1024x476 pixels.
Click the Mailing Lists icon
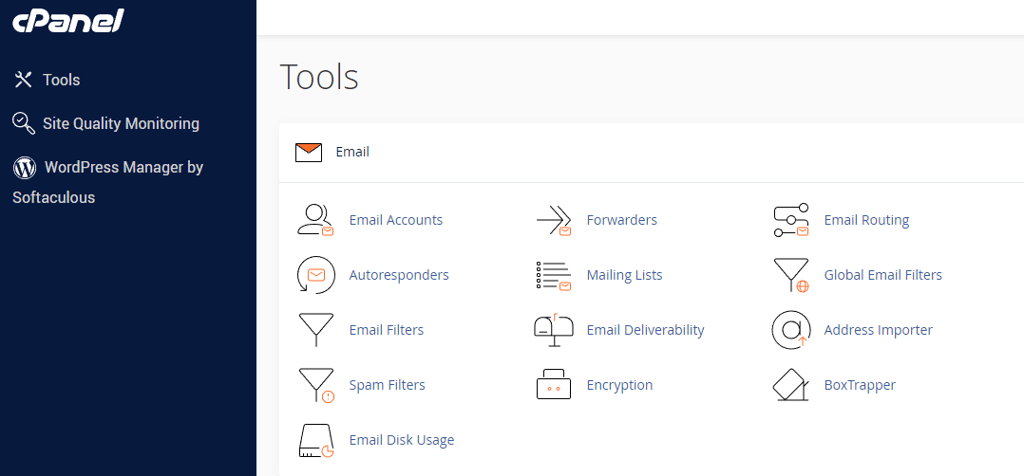(x=554, y=276)
